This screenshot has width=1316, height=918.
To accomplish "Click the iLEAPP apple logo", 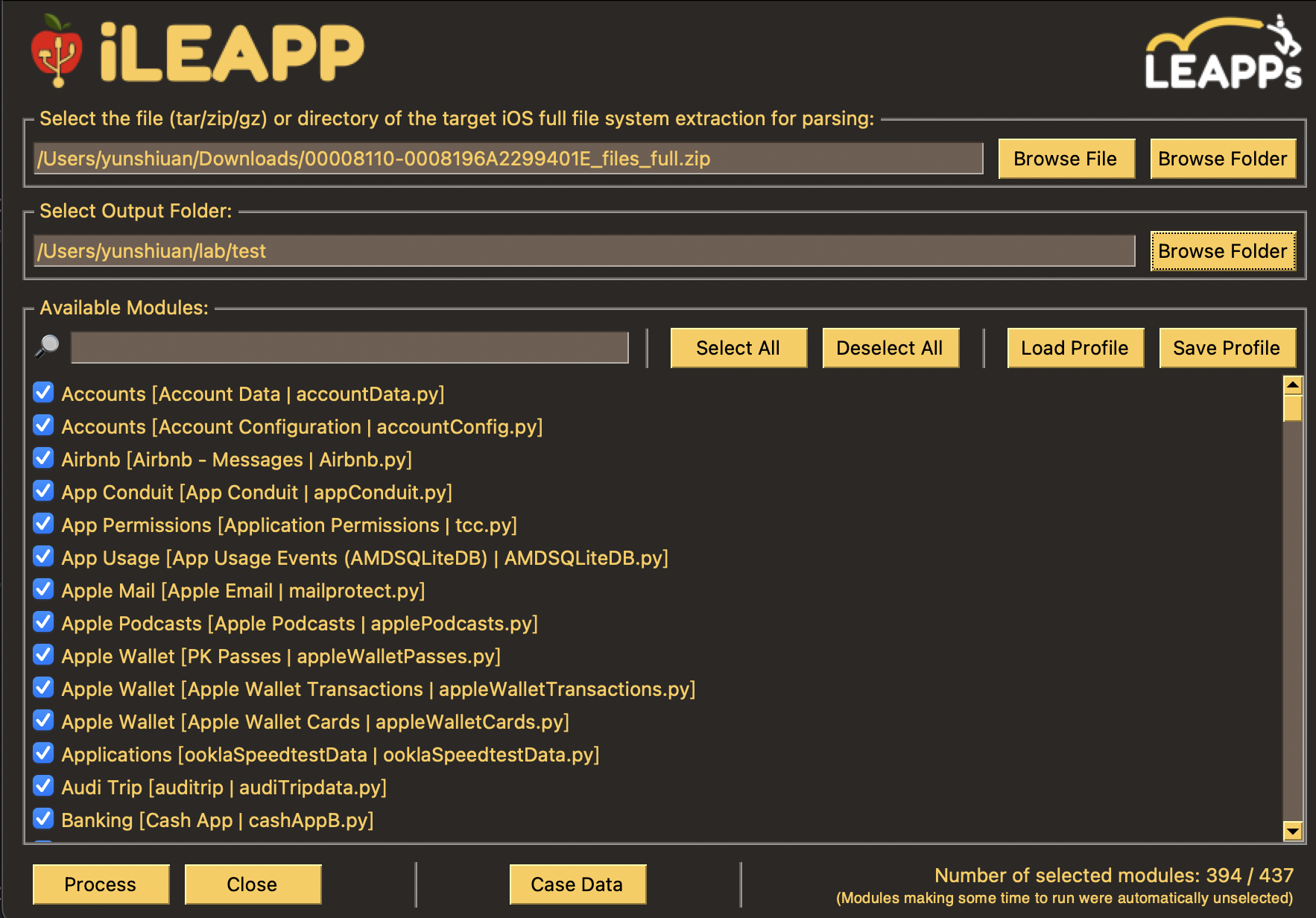I will (57, 50).
